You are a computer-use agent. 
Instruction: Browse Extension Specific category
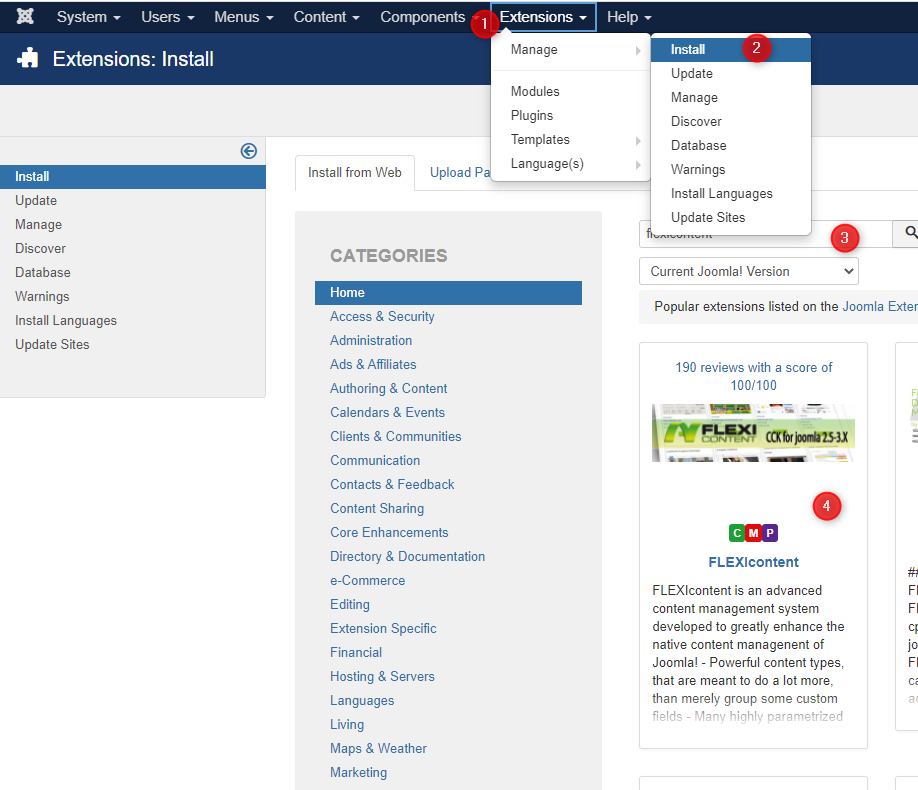pos(383,629)
